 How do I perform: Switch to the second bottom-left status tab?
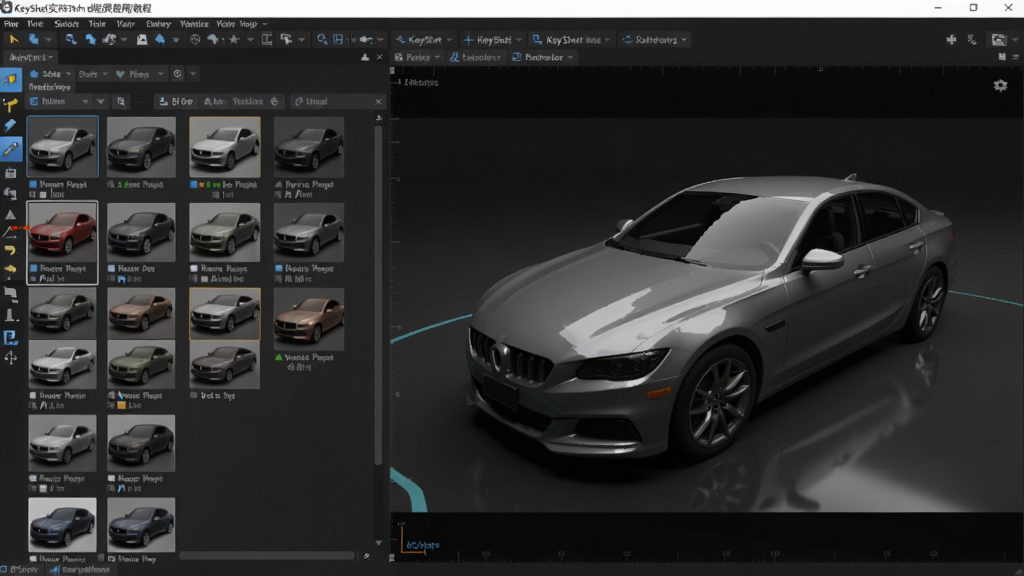pos(80,569)
